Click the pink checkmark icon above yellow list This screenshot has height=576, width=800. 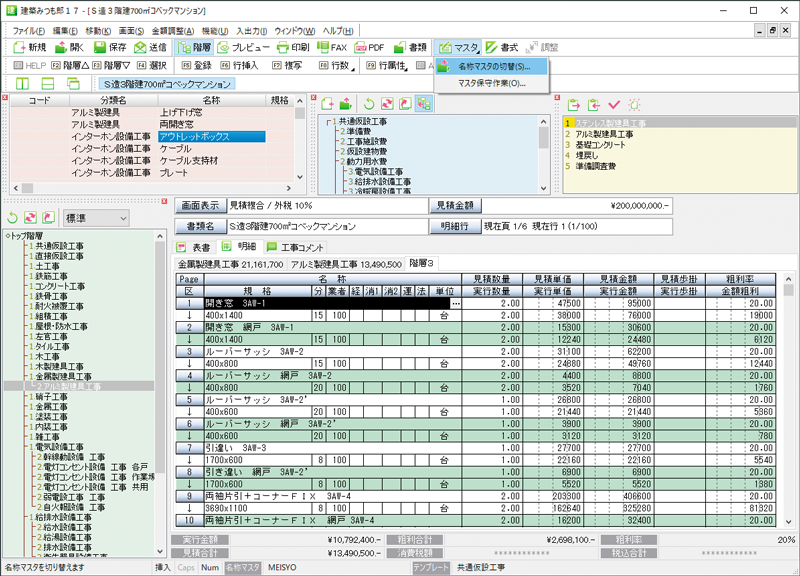614,105
